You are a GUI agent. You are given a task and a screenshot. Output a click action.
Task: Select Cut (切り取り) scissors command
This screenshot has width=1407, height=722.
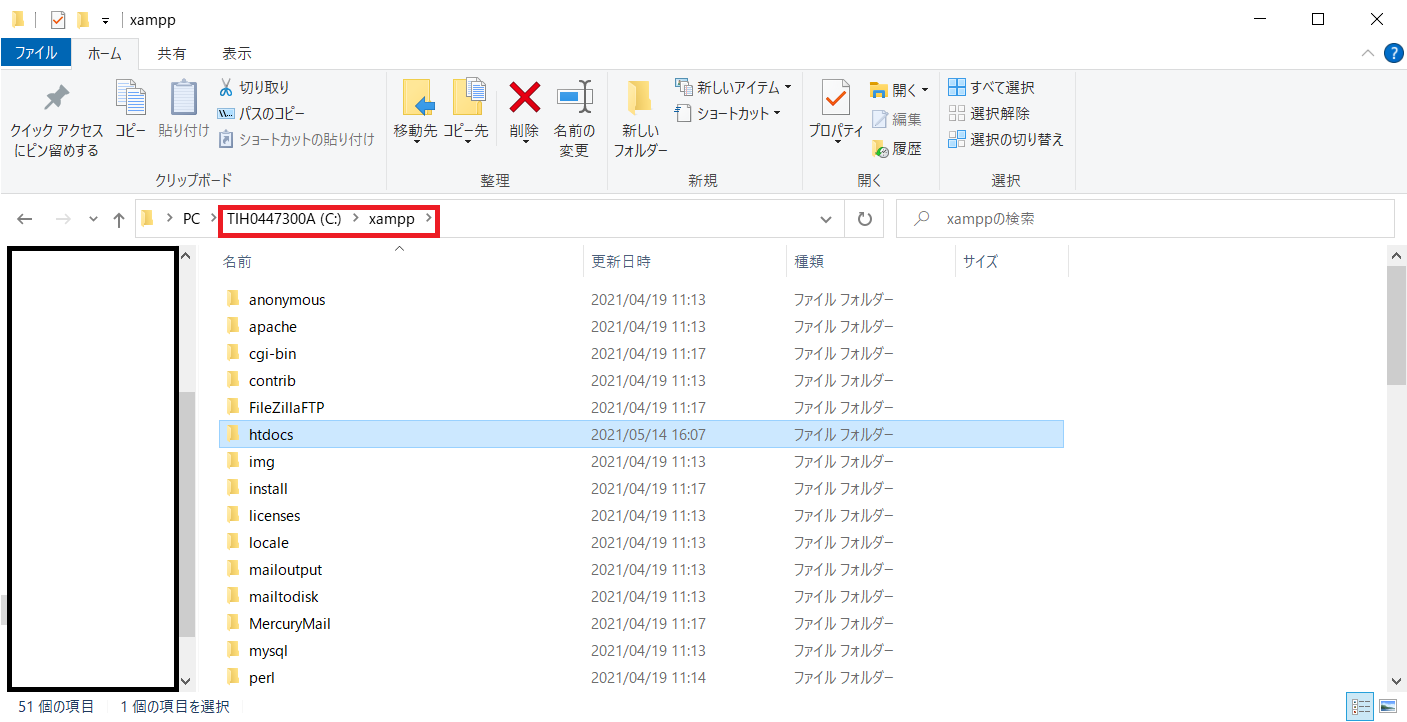(x=254, y=87)
